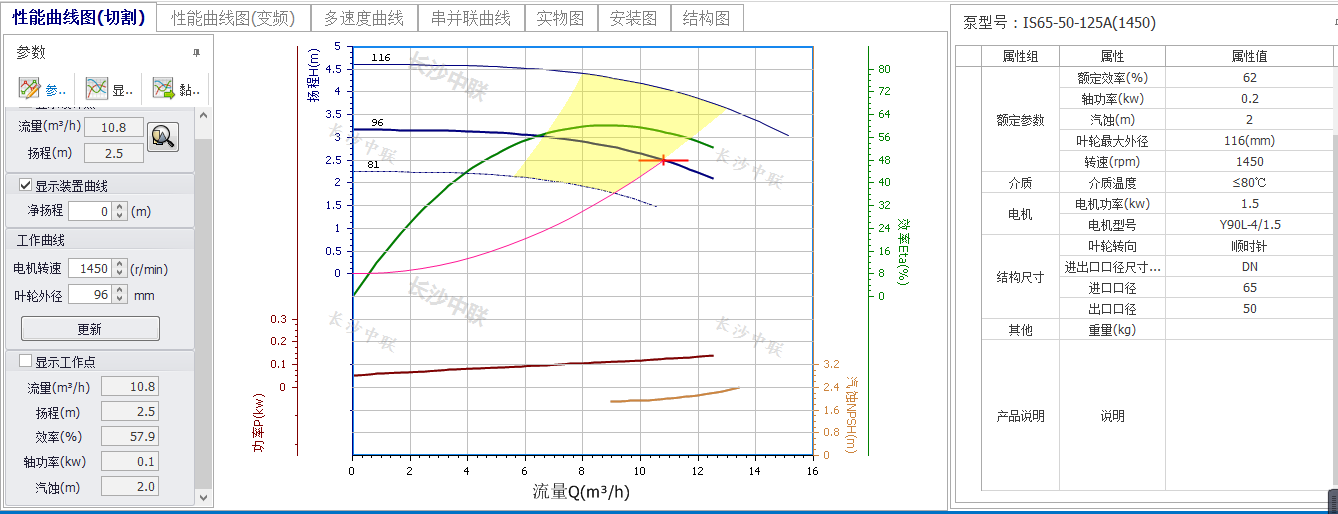Toggle the pin icon of 参数 panel
The height and width of the screenshot is (514, 1338).
click(x=196, y=53)
